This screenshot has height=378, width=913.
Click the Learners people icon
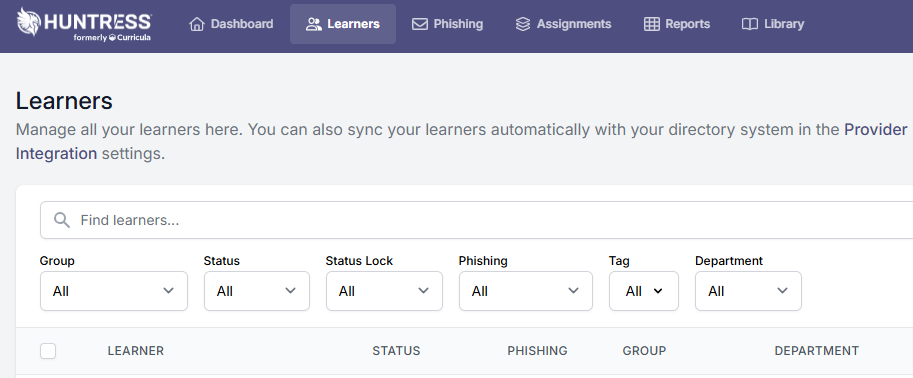click(314, 24)
